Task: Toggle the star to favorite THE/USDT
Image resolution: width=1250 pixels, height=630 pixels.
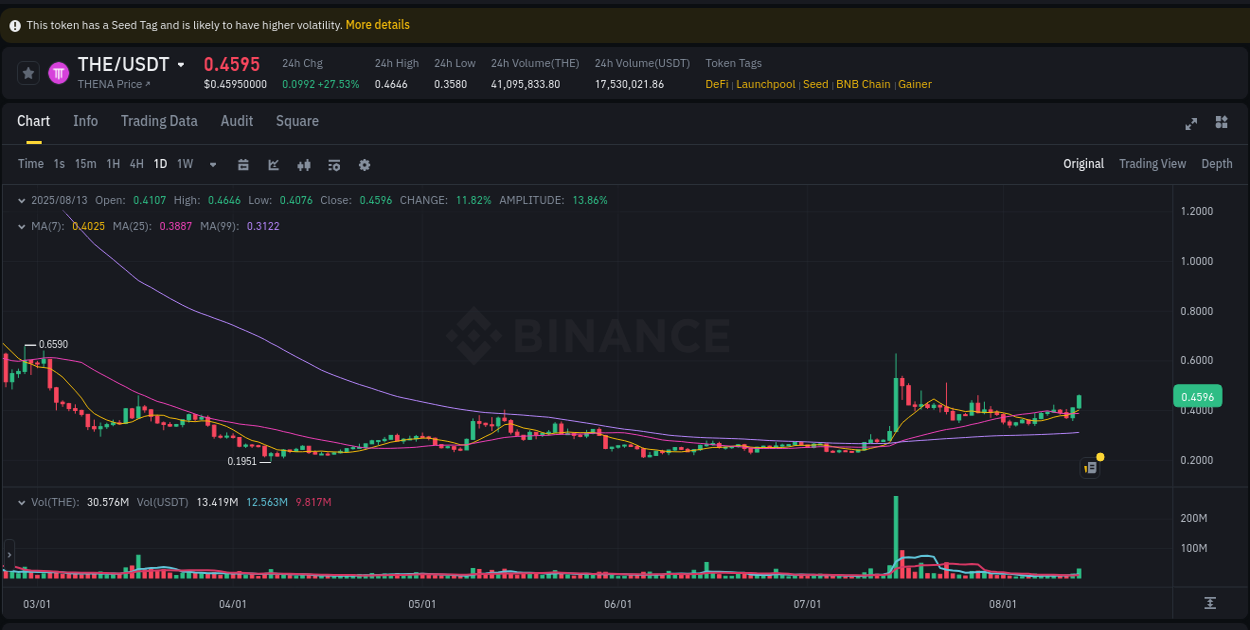Action: (x=28, y=73)
